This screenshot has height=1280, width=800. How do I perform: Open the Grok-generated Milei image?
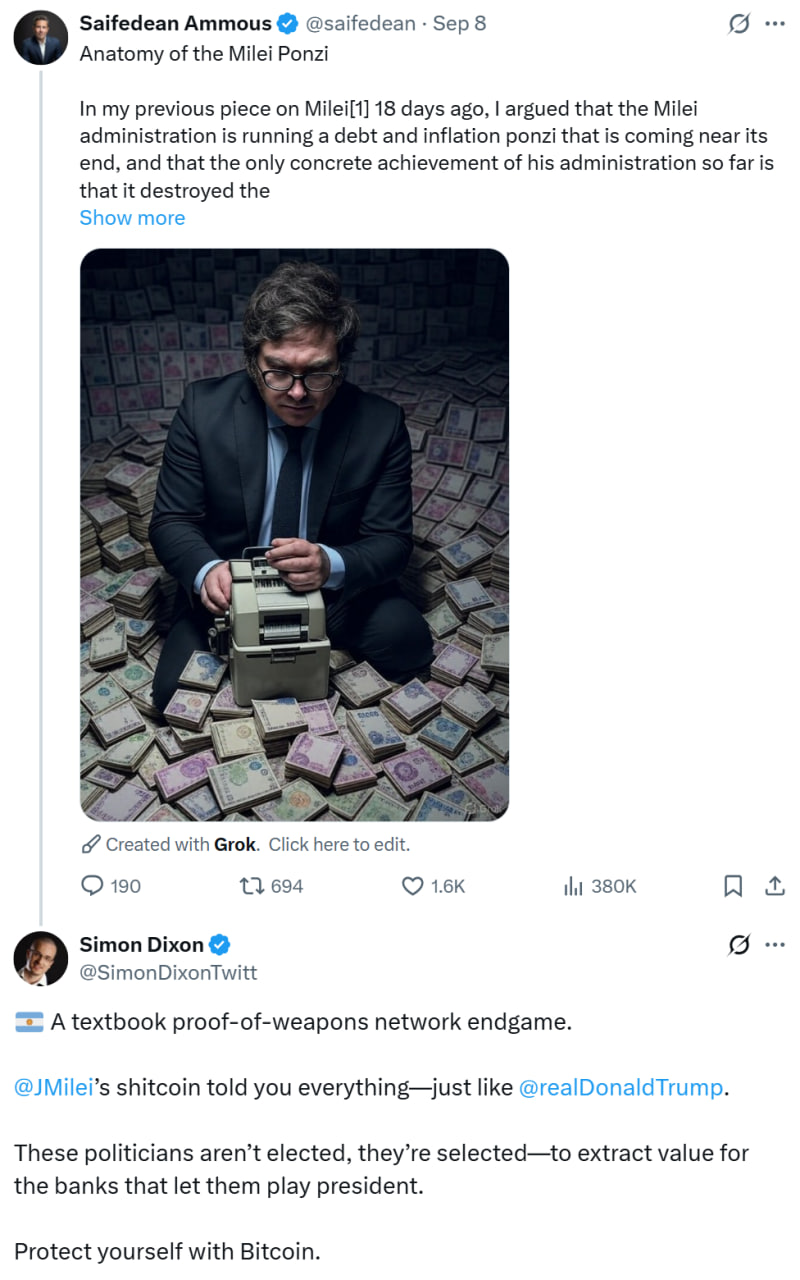[x=294, y=535]
